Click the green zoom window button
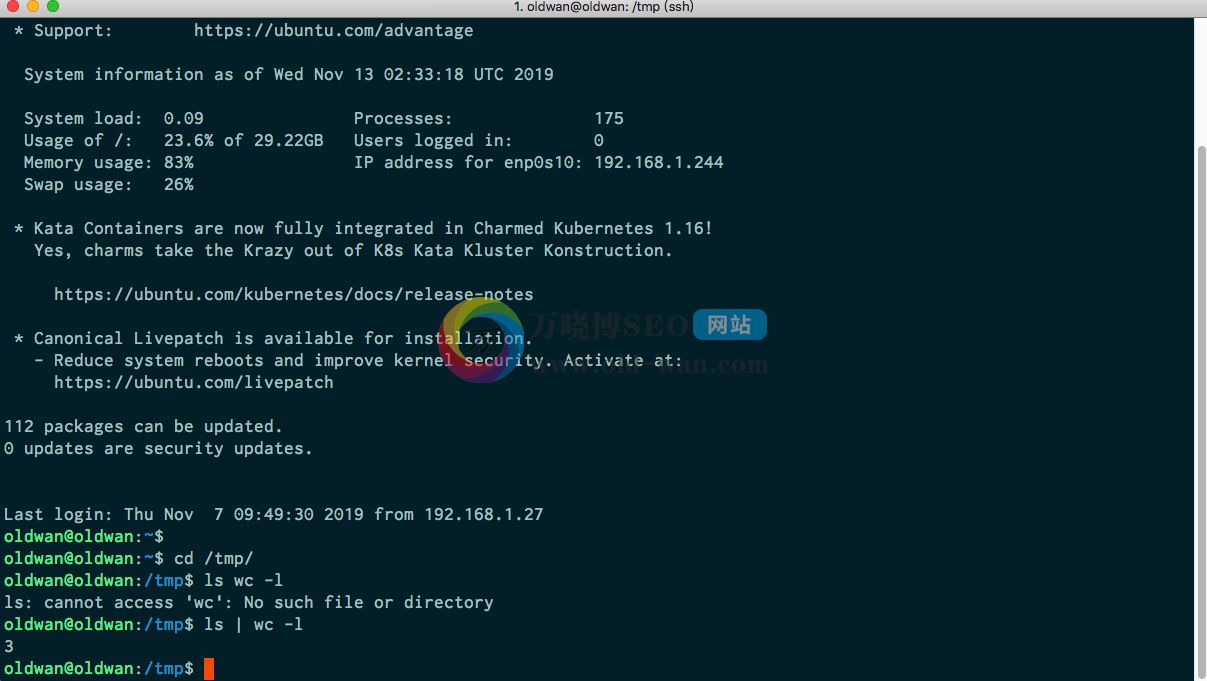This screenshot has width=1207, height=681. click(x=52, y=7)
